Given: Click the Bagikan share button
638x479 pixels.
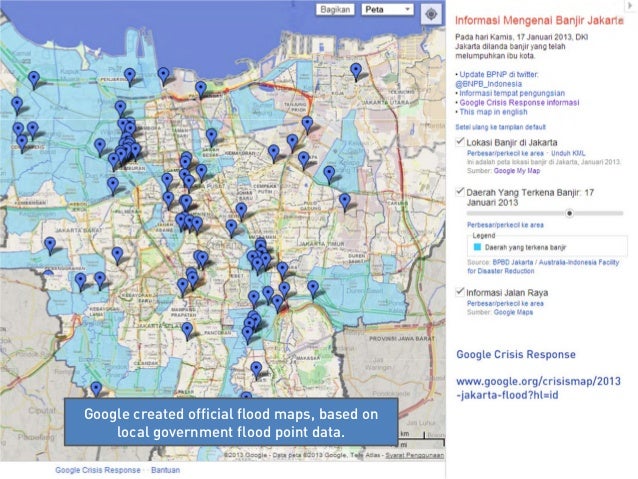Looking at the screenshot, I should click(x=335, y=10).
